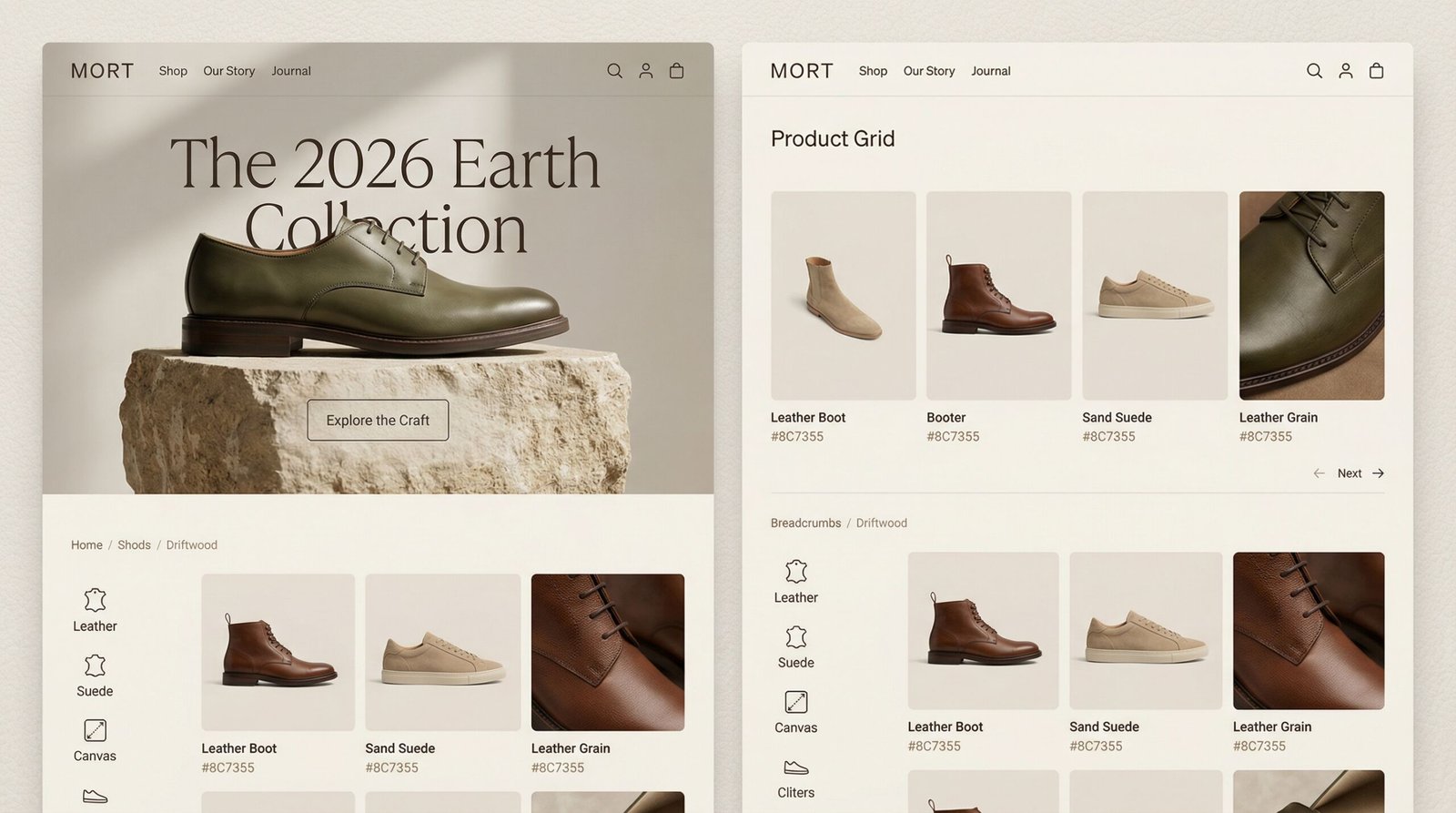Image resolution: width=1456 pixels, height=813 pixels.
Task: Open Journal on left page
Action: pos(291,71)
